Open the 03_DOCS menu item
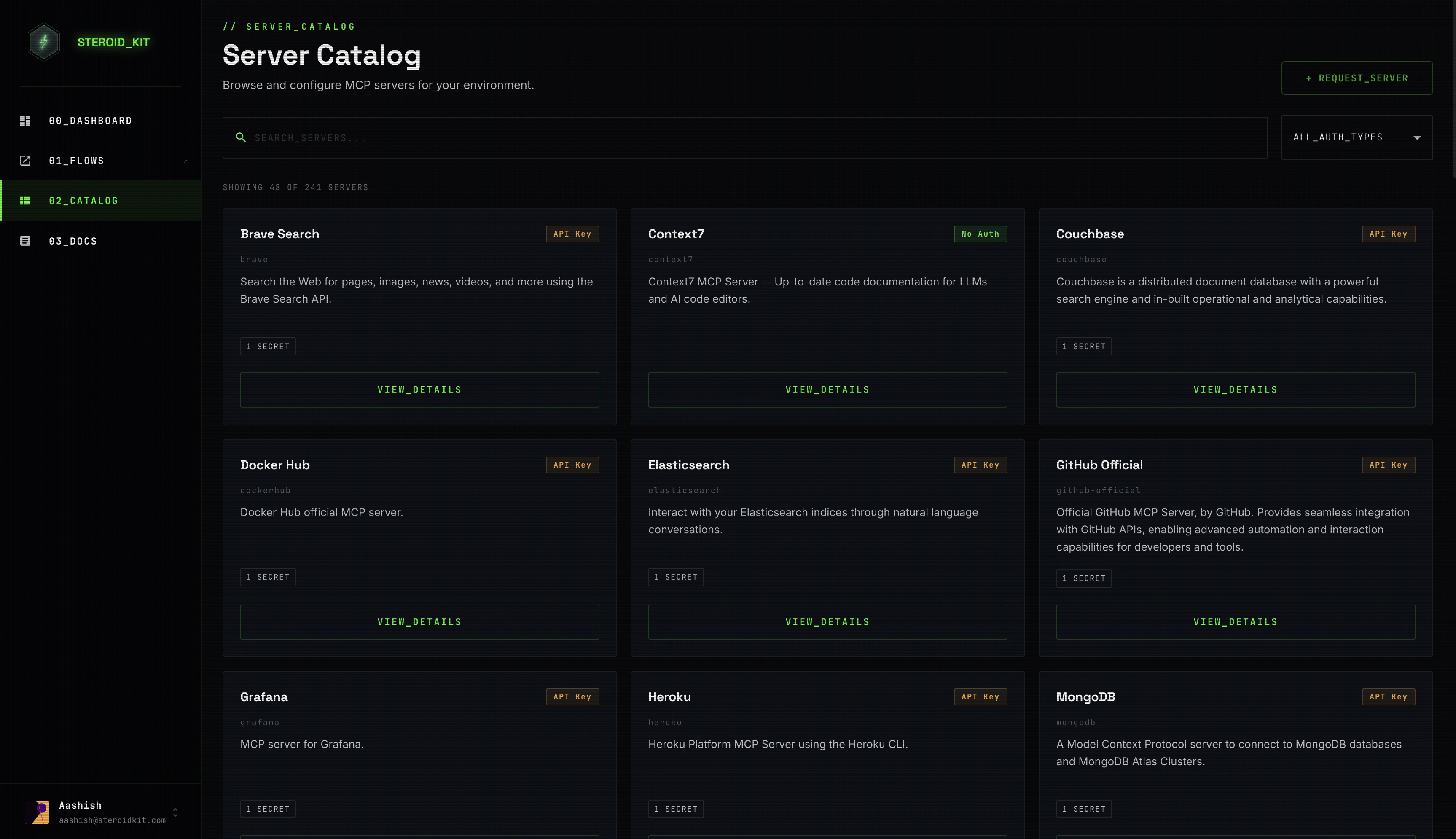Screen dimensions: 1456x839 pyautogui.click(x=101, y=241)
